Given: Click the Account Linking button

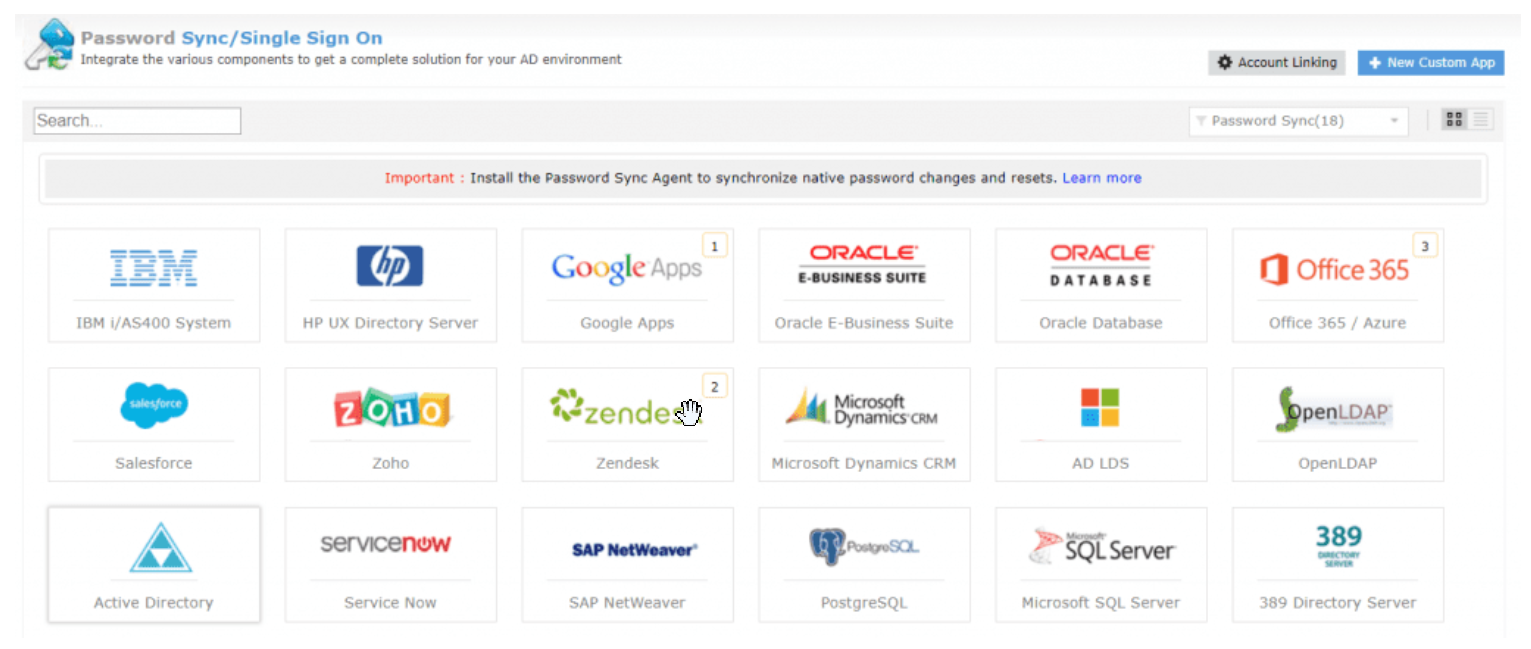Looking at the screenshot, I should pos(1276,62).
